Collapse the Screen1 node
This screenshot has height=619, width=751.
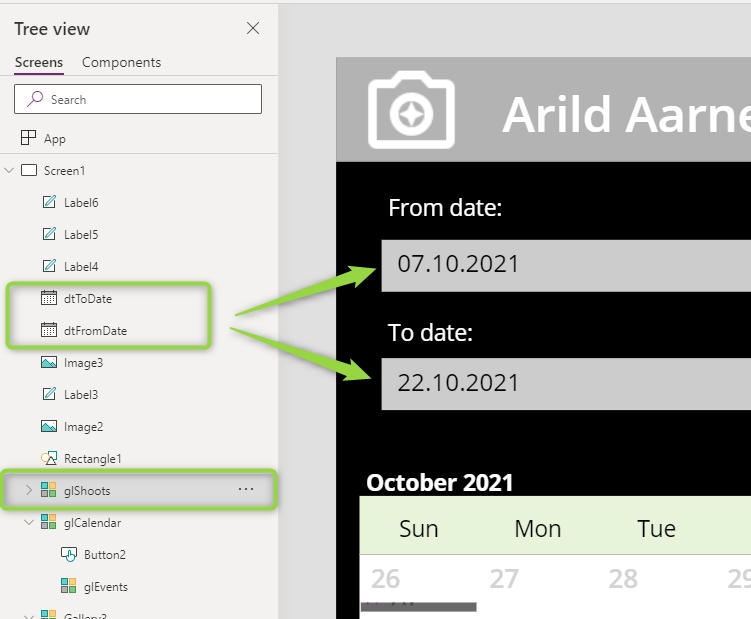point(9,170)
